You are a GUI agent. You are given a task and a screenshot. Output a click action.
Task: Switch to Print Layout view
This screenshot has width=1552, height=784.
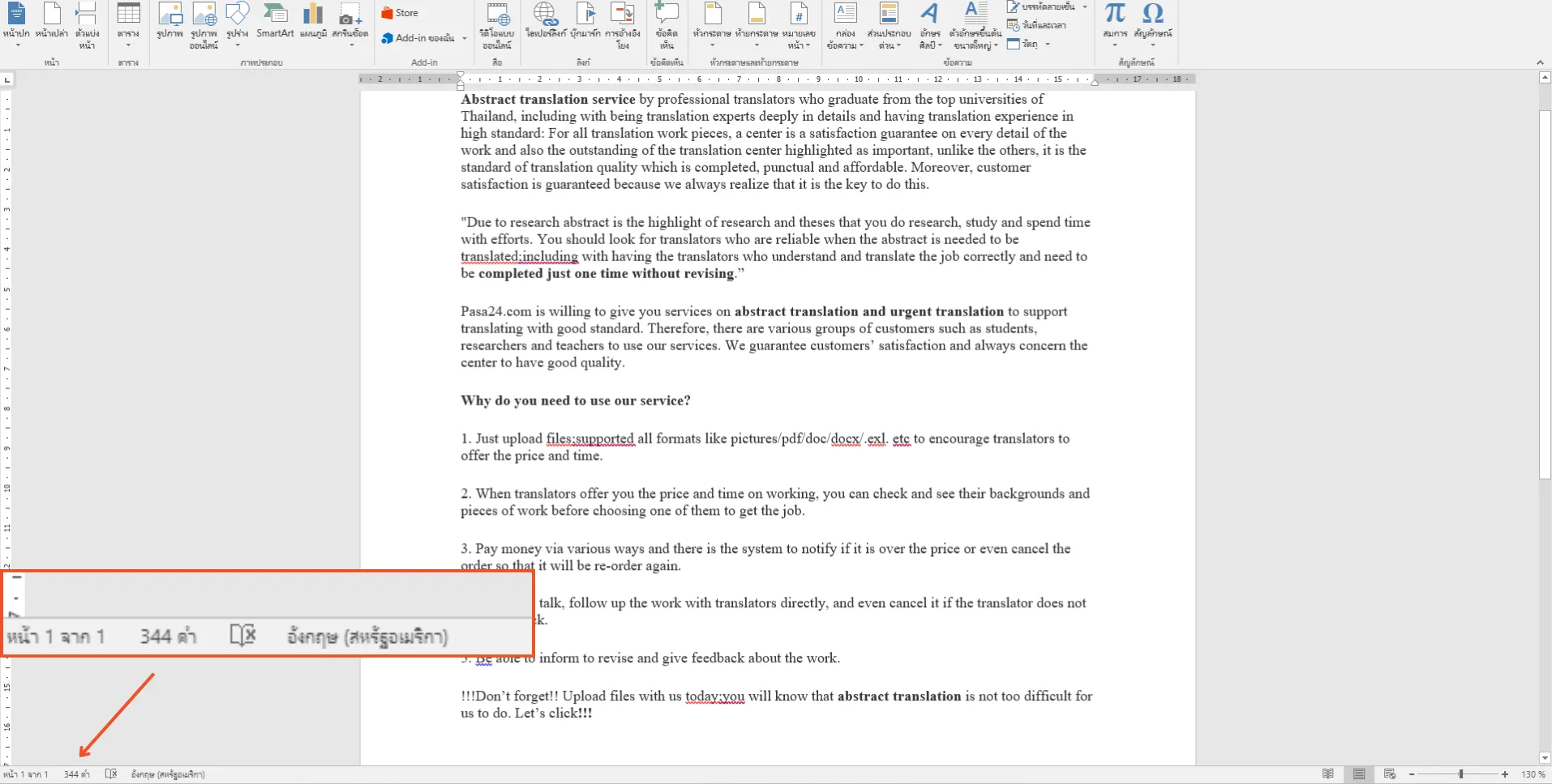pyautogui.click(x=1359, y=774)
